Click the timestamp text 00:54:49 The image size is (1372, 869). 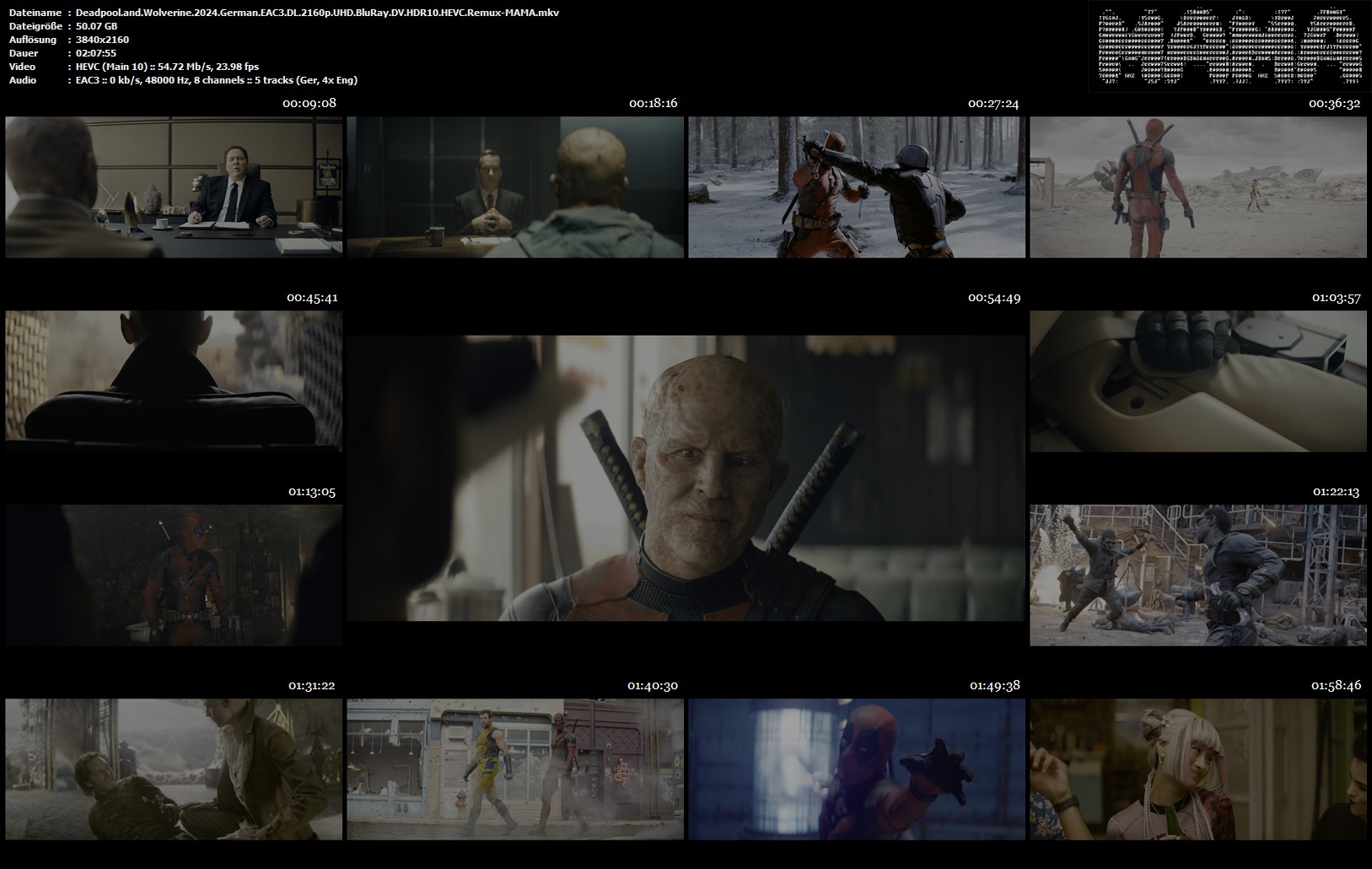994,298
